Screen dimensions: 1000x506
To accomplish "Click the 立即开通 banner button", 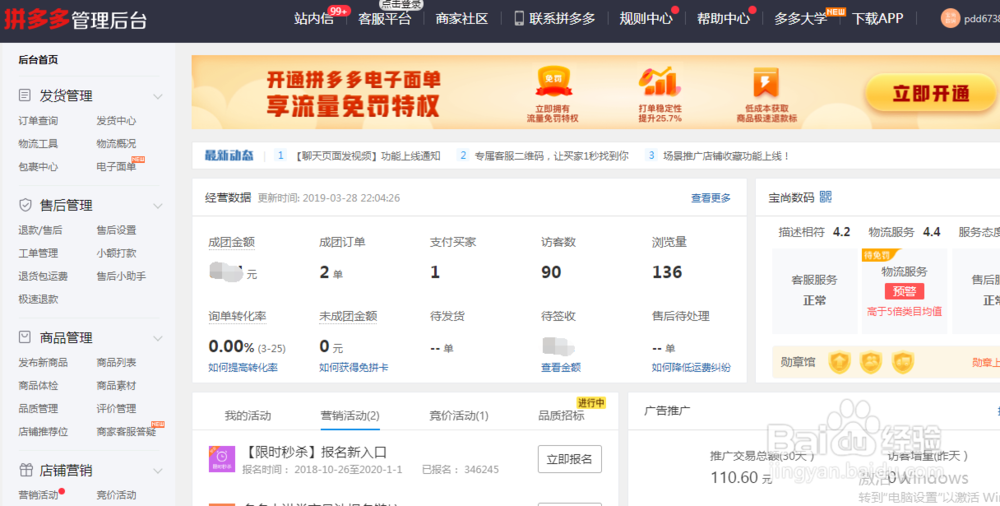I will [930, 93].
